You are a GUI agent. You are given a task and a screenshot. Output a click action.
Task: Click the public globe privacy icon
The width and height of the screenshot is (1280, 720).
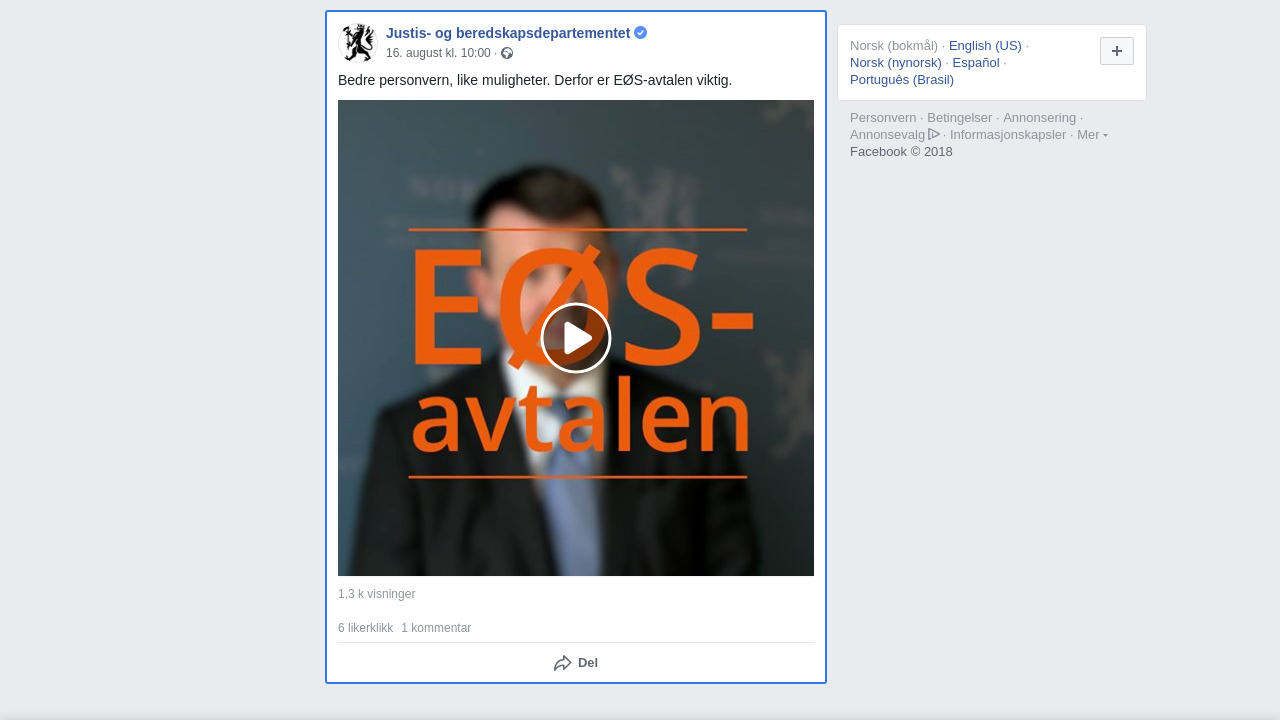coord(507,53)
